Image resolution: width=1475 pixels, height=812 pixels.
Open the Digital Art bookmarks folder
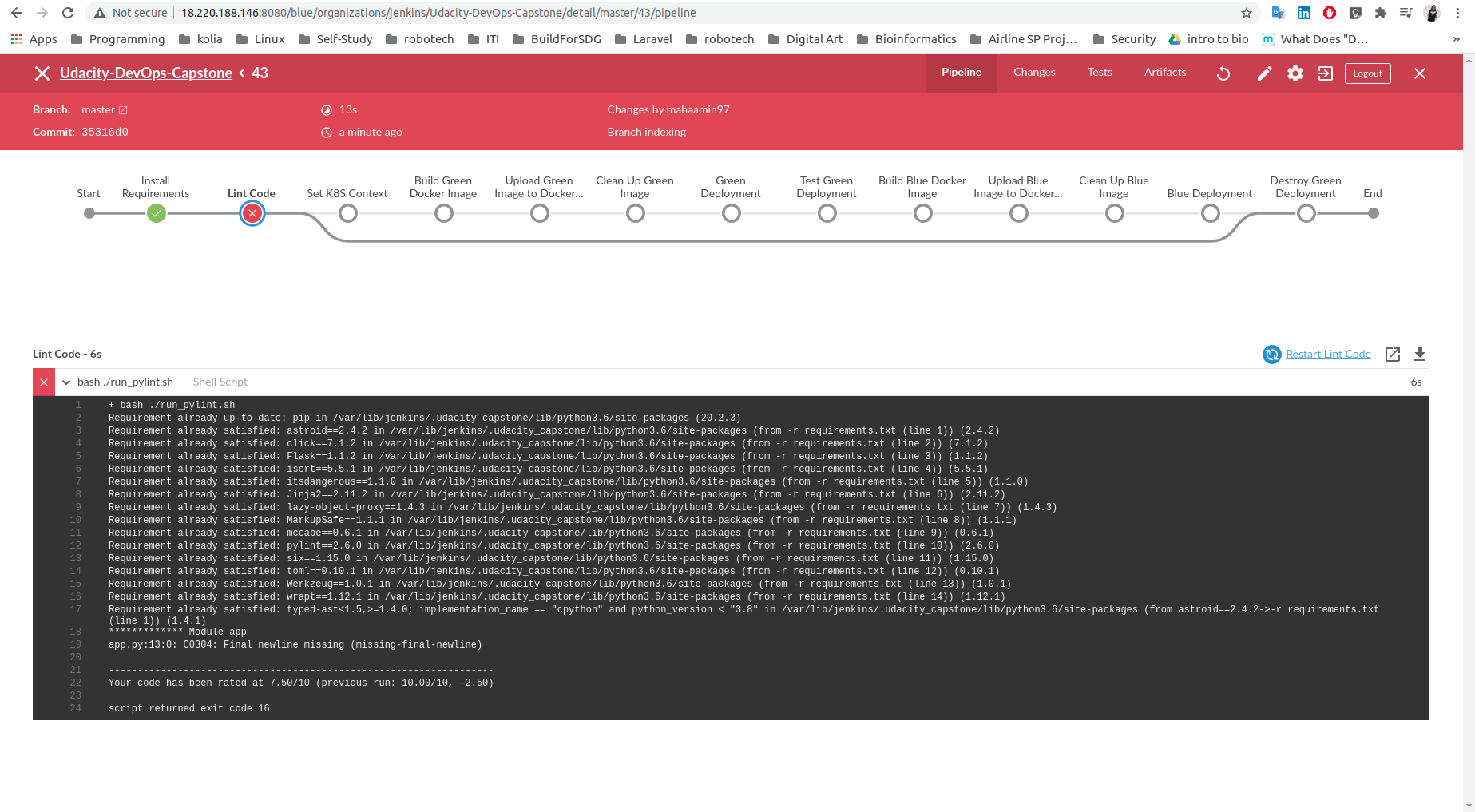tap(805, 39)
